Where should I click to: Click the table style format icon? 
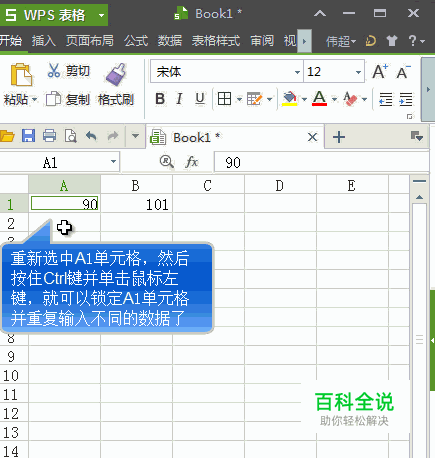(x=254, y=99)
